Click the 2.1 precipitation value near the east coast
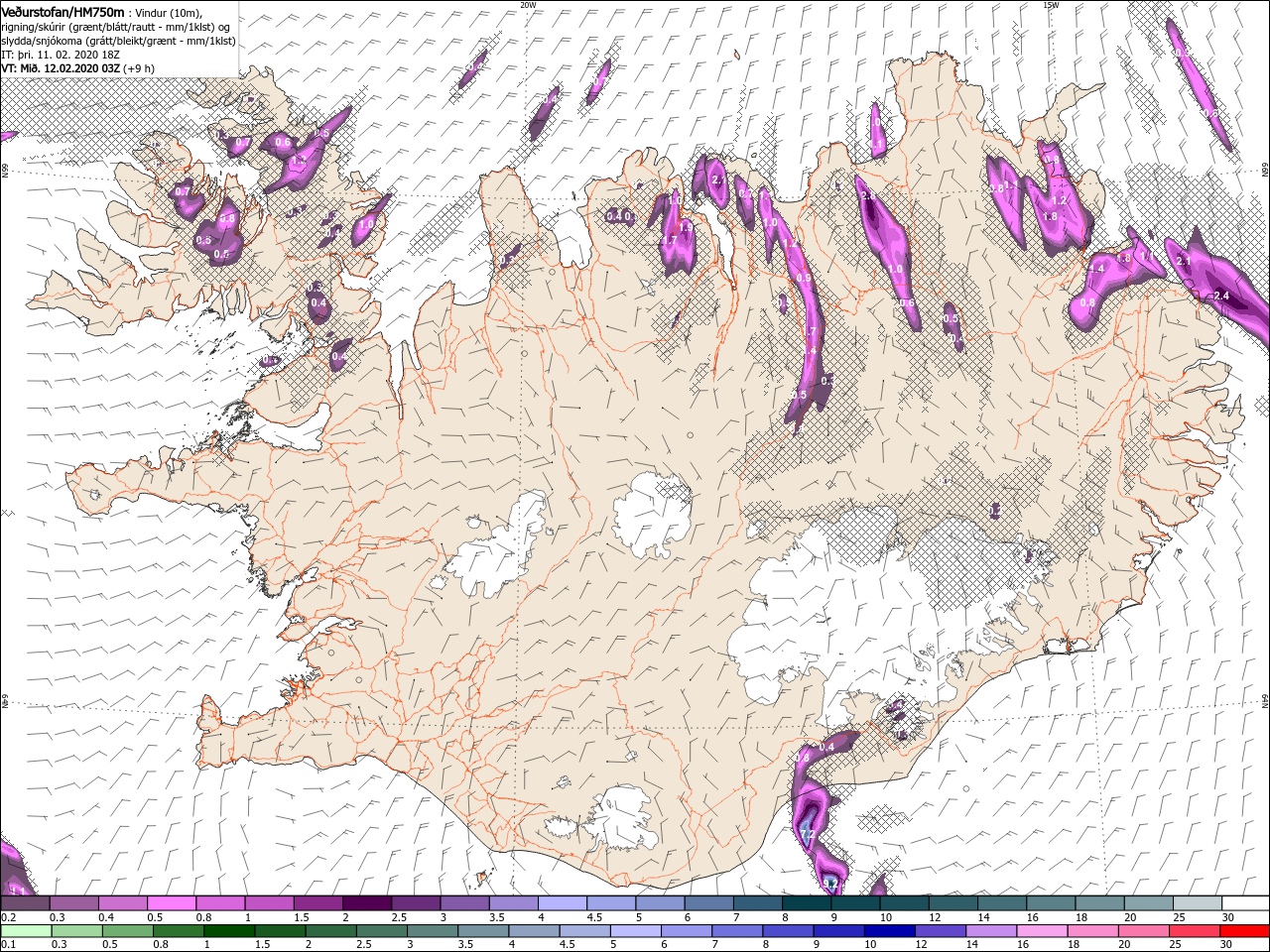This screenshot has width=1270, height=952. (1183, 260)
